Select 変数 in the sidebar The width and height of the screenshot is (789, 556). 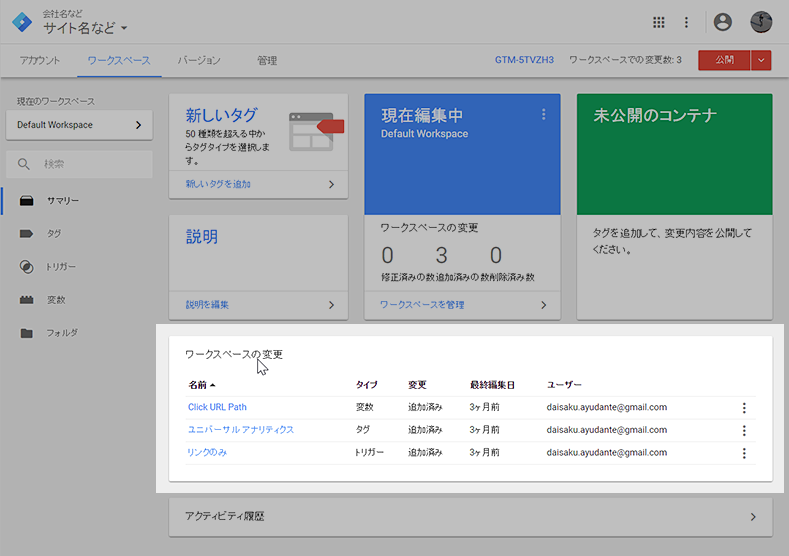(56, 300)
